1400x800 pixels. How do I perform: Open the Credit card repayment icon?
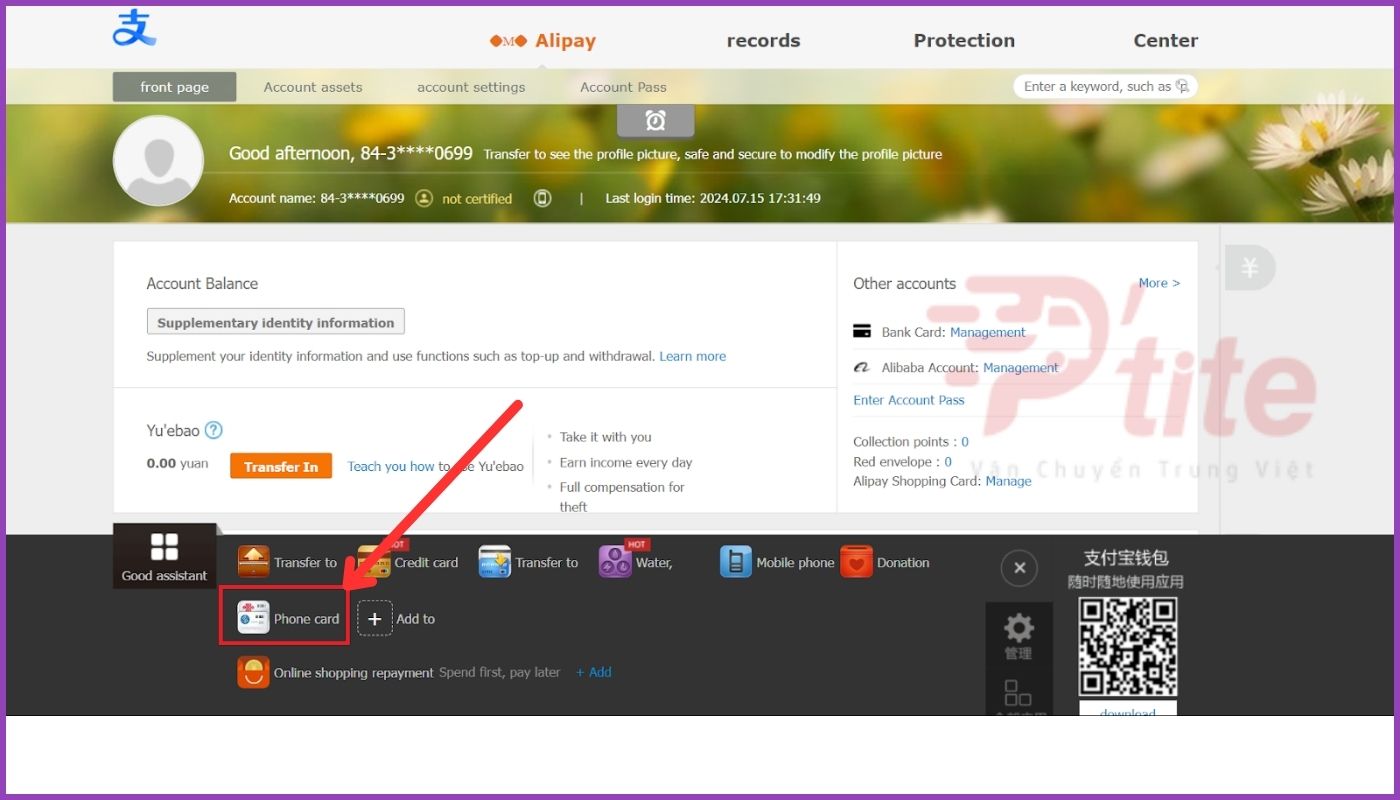(374, 562)
